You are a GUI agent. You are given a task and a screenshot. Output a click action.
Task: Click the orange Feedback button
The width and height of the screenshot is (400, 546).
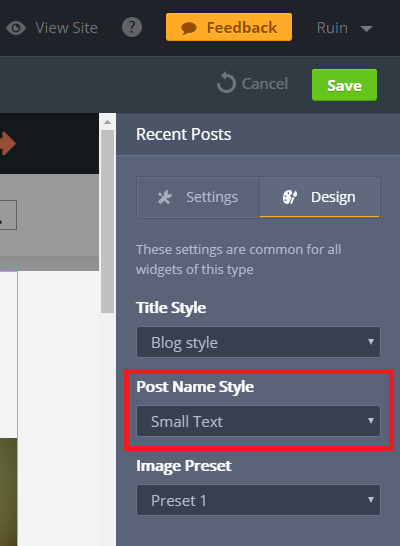[229, 27]
